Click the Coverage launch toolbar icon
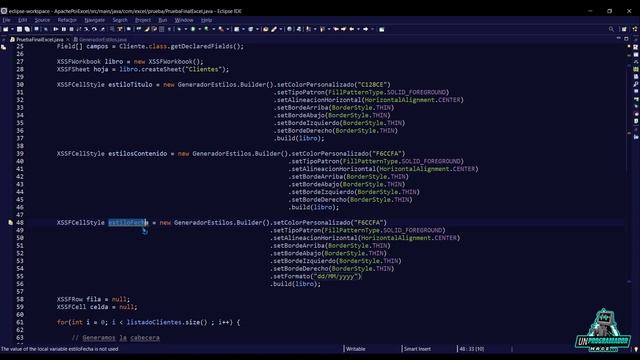 [207, 29]
